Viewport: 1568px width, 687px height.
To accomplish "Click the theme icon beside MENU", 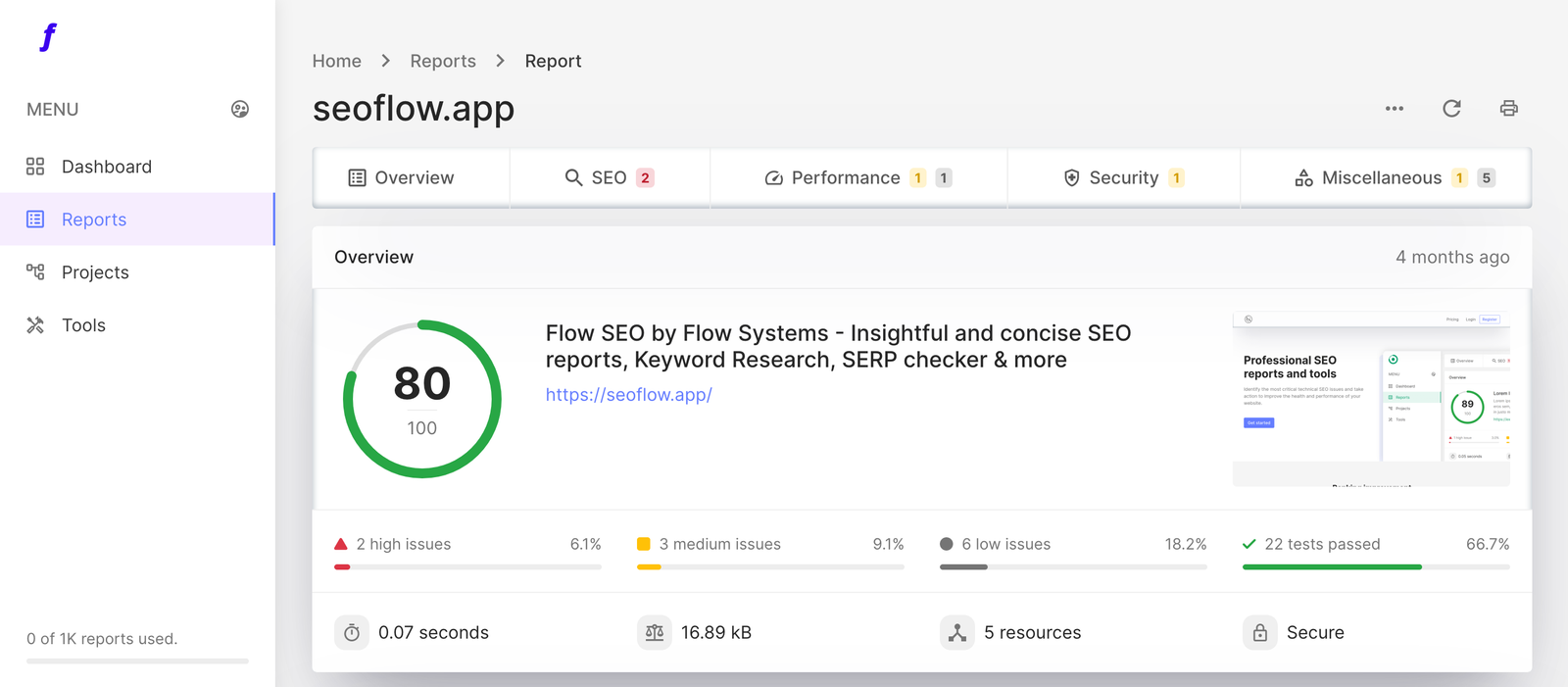I will pos(239,109).
